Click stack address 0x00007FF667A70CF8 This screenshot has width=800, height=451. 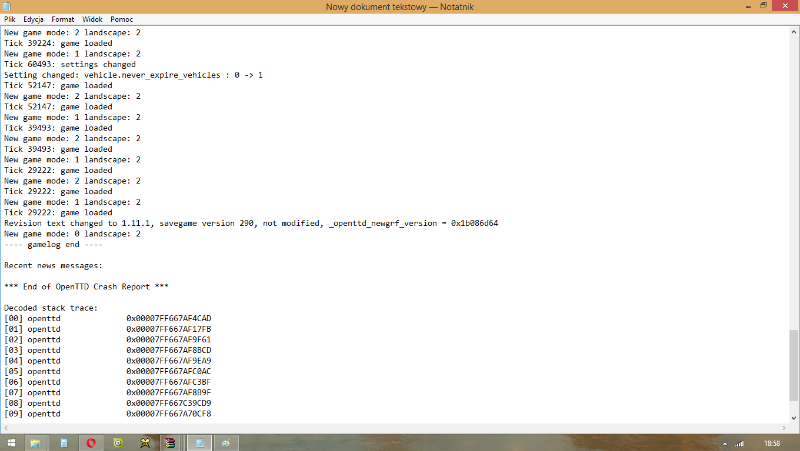point(168,414)
